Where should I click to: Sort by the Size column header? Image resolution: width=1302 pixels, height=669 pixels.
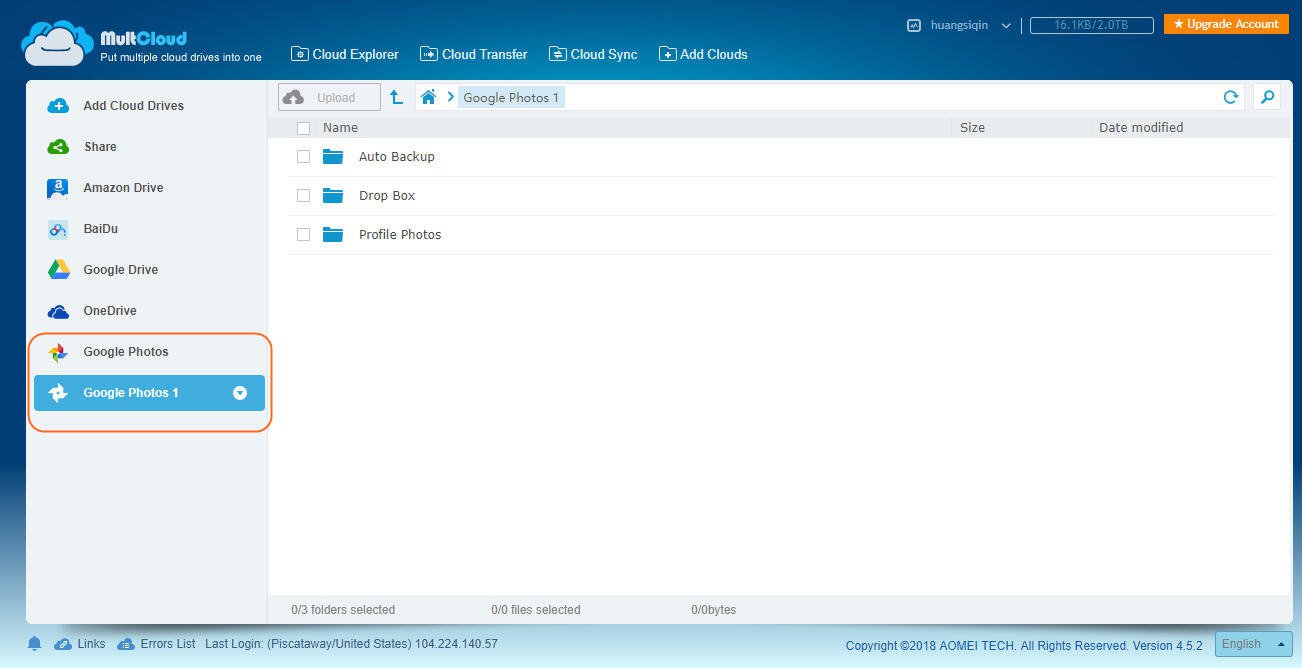click(x=972, y=127)
